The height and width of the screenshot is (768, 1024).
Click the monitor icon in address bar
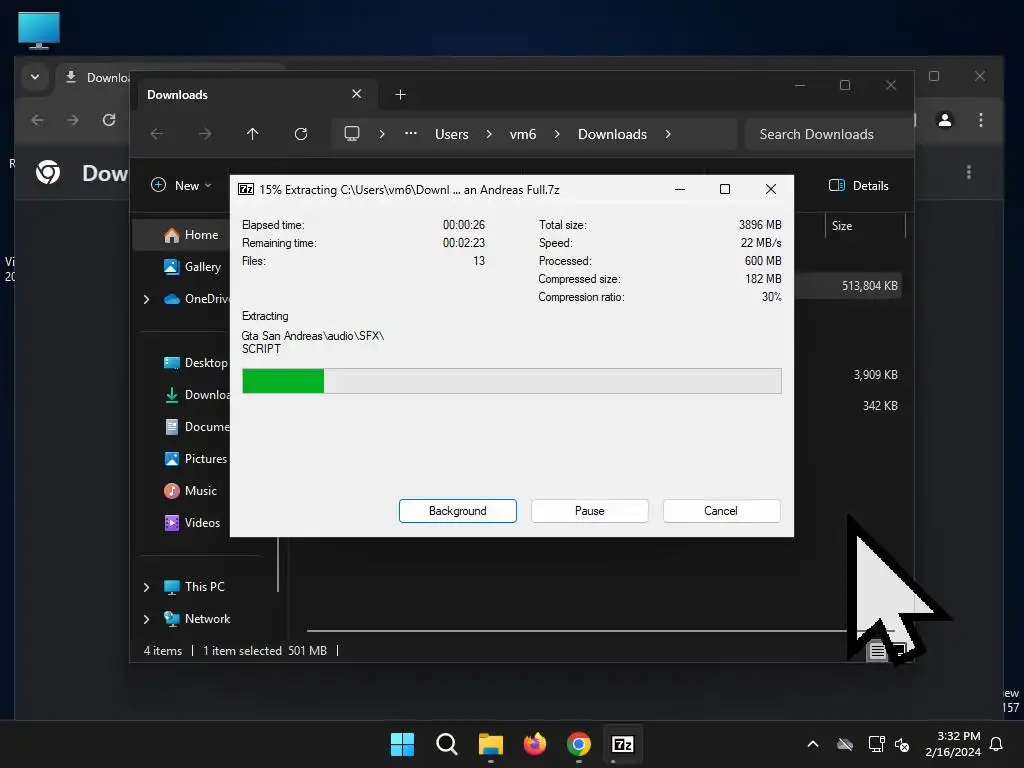tap(352, 134)
